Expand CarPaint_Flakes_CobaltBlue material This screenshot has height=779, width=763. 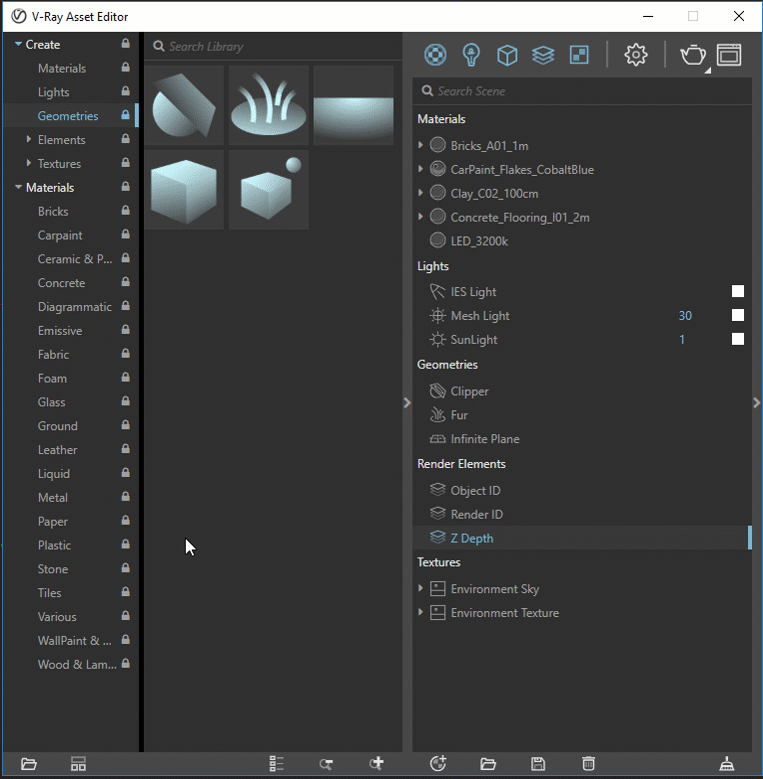coord(421,169)
